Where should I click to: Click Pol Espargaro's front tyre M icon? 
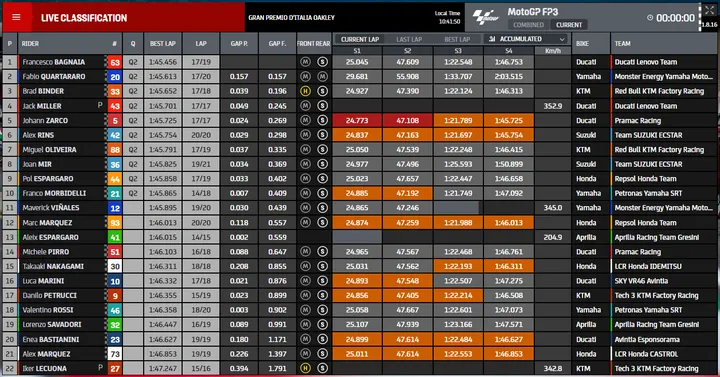coord(305,179)
